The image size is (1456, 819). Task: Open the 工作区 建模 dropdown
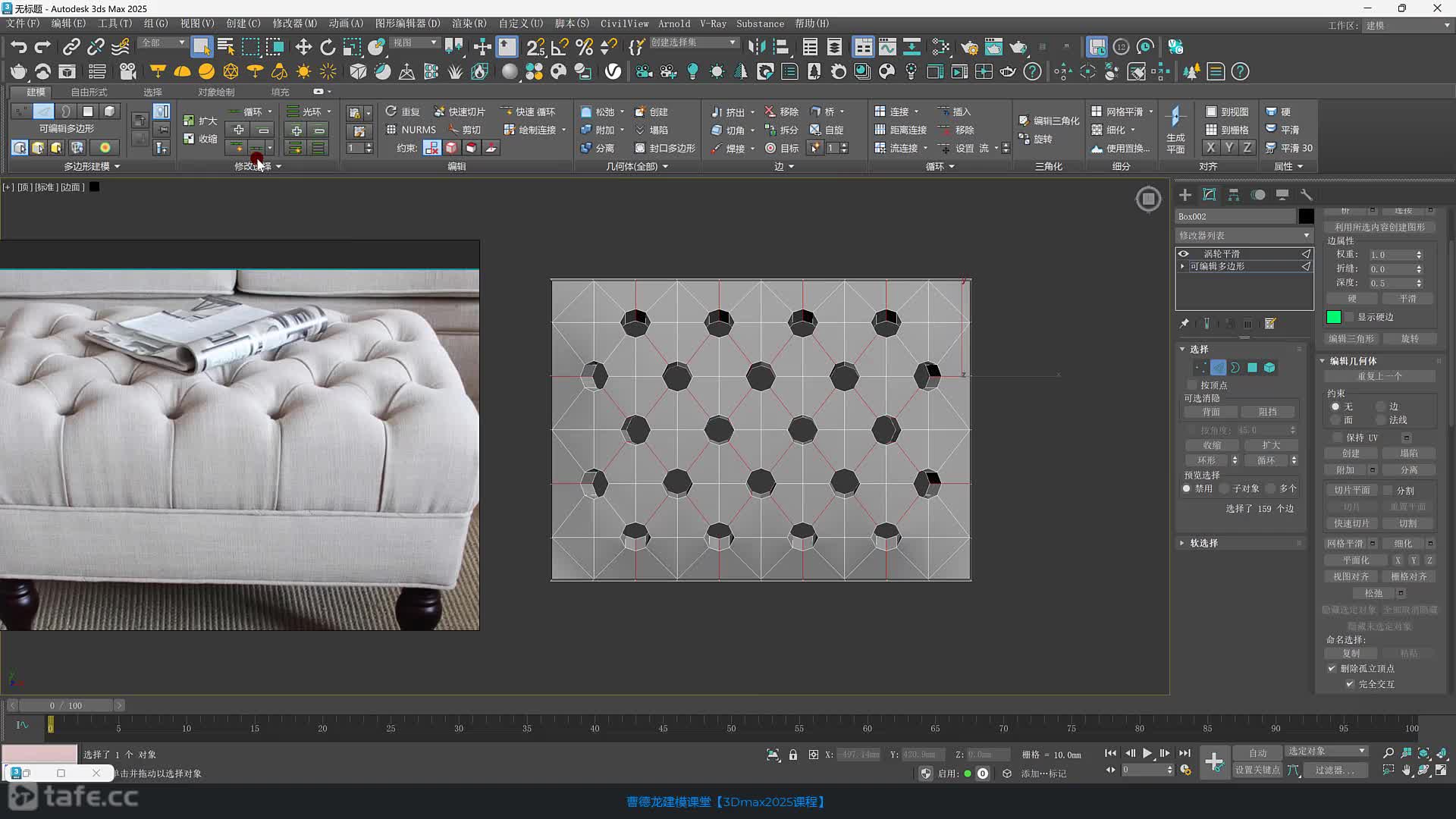[1407, 25]
